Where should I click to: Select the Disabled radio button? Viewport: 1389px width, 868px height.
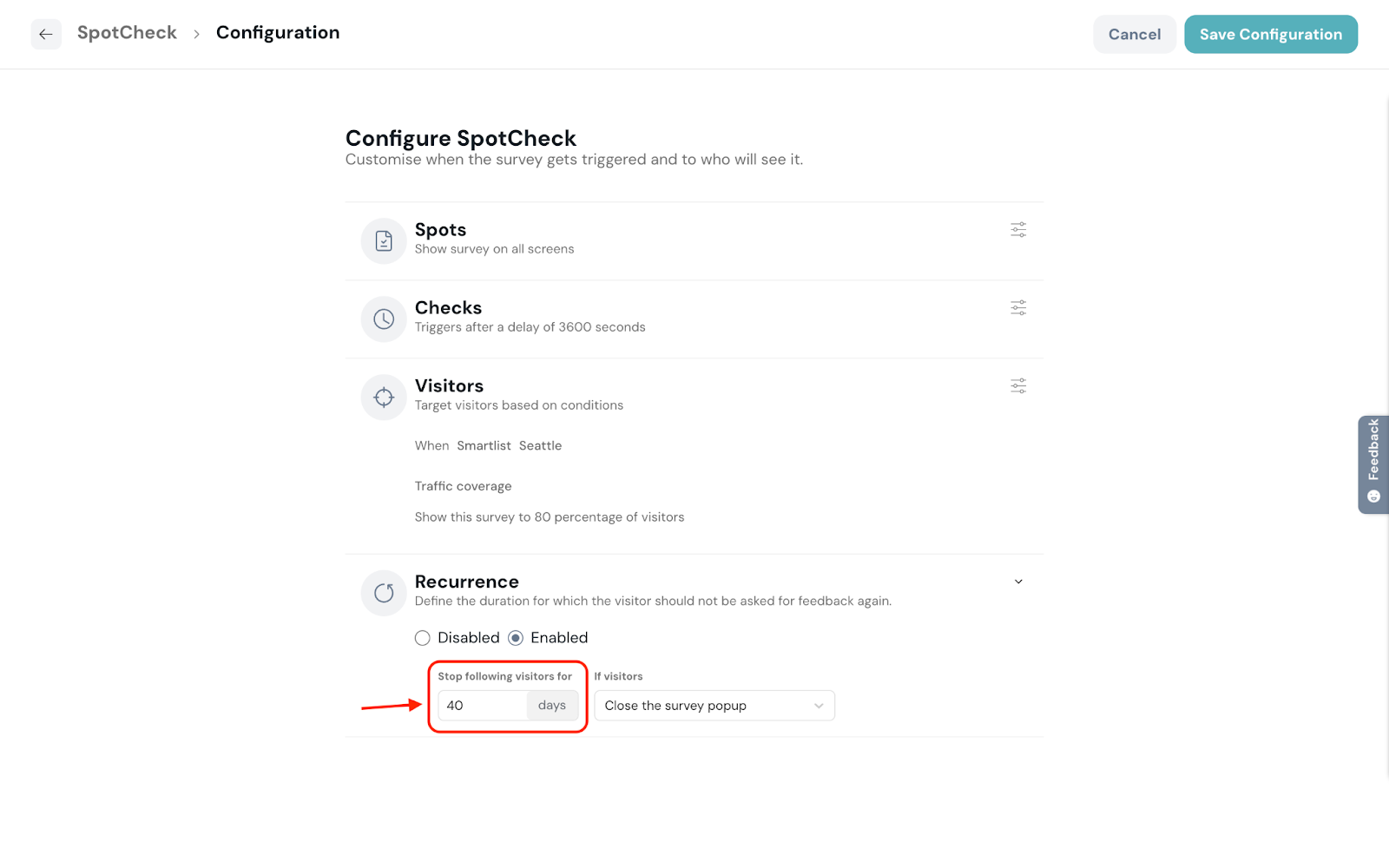click(x=423, y=638)
